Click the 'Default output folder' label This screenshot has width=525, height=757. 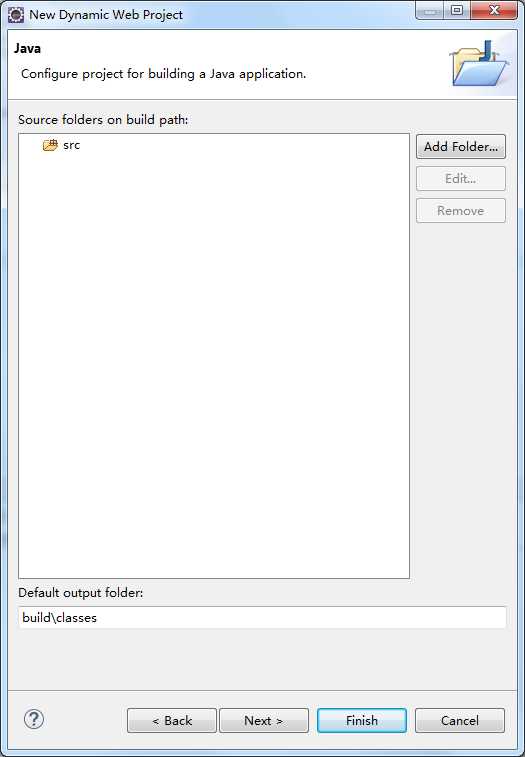81,592
